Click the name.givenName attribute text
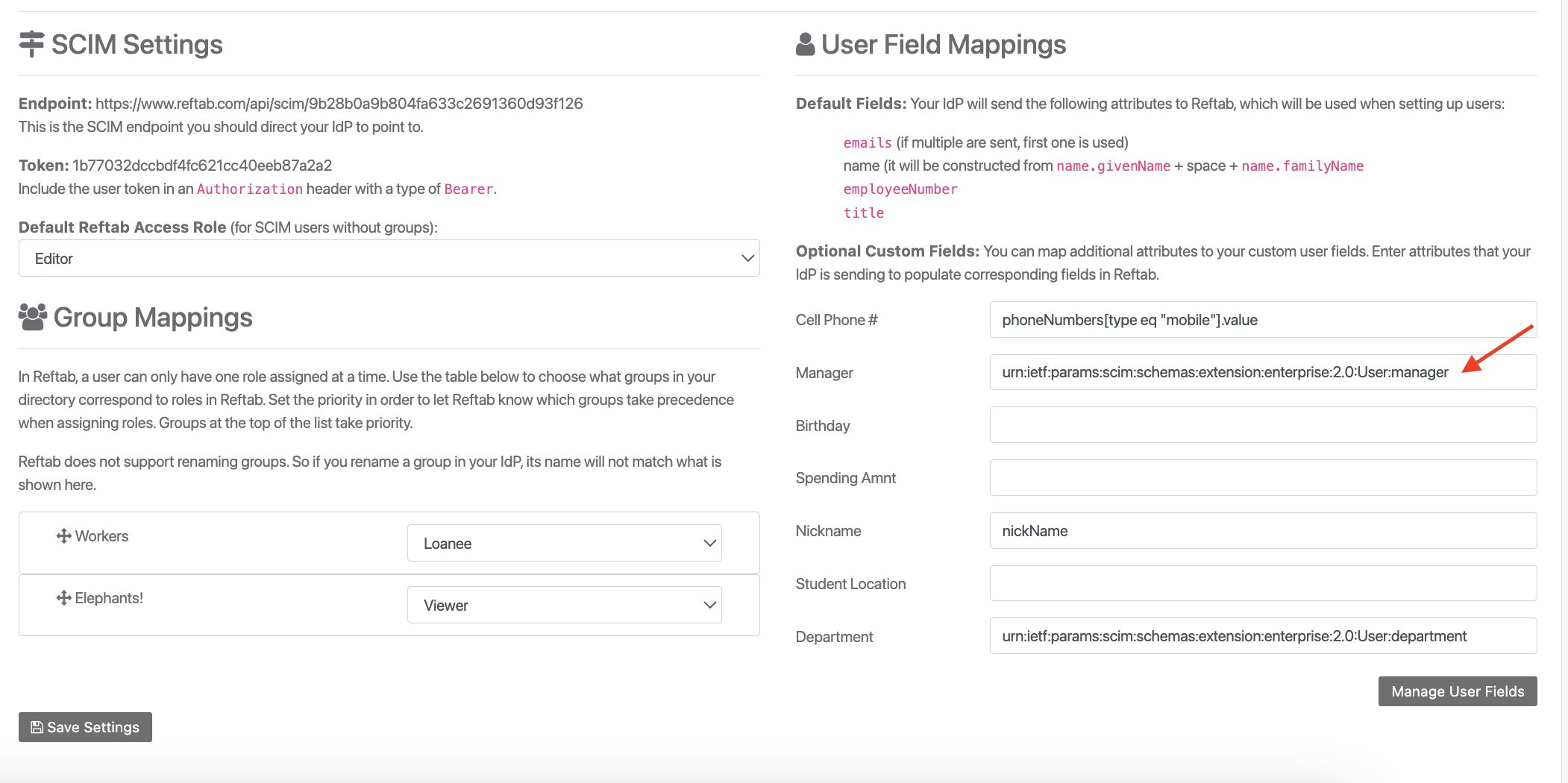 [1113, 166]
